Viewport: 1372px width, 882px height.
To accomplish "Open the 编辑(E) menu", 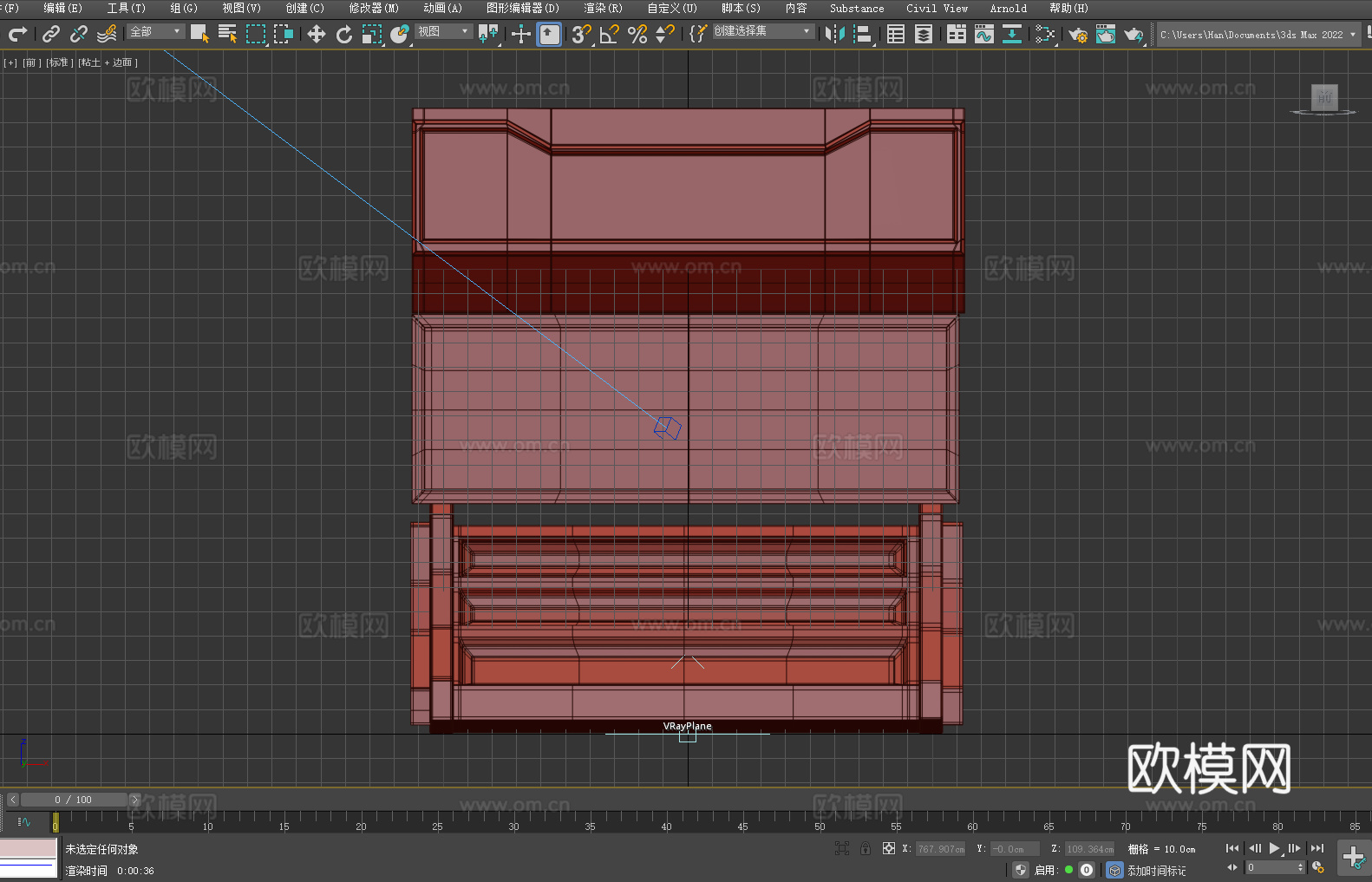I will 63,8.
